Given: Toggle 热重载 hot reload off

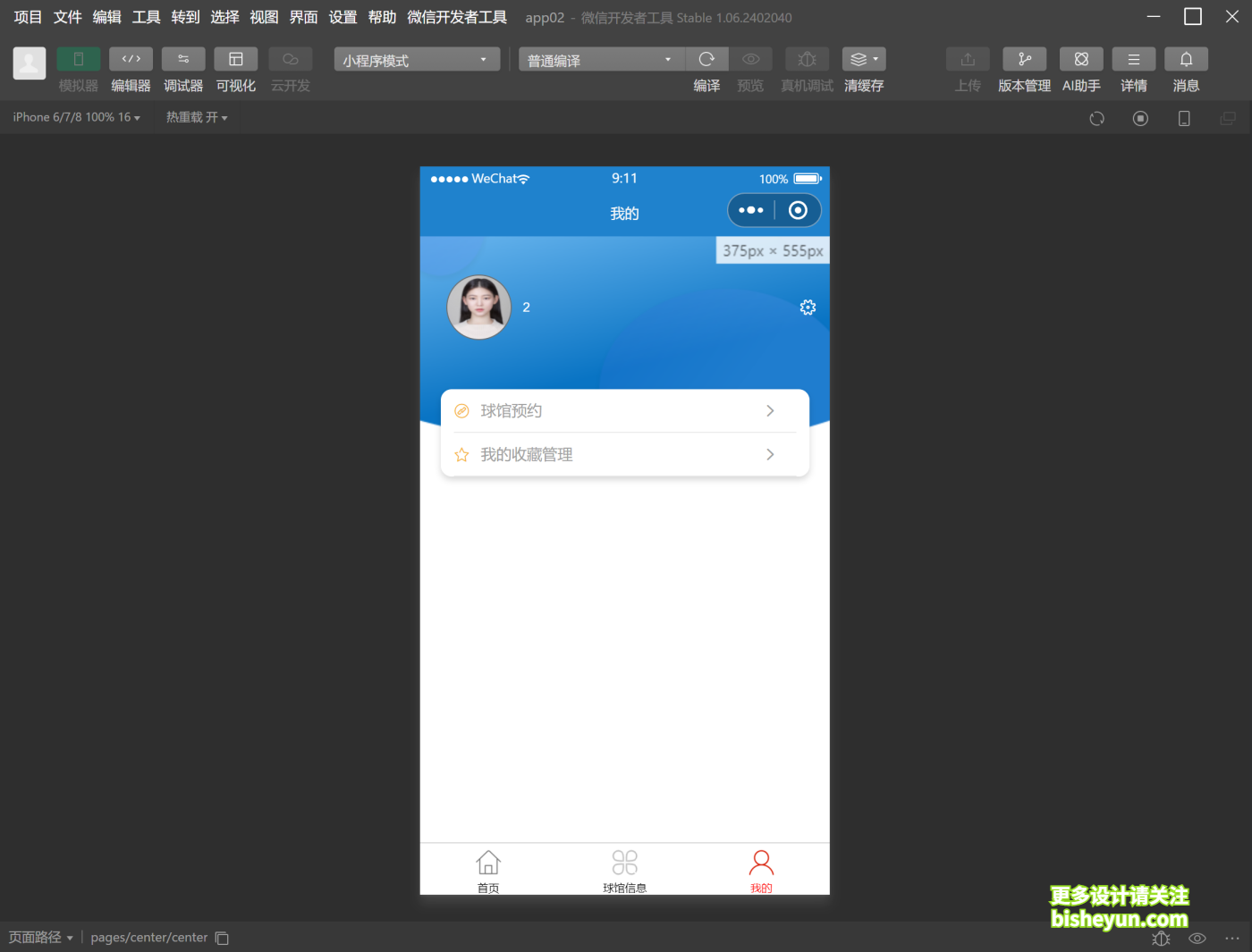Looking at the screenshot, I should tap(197, 117).
